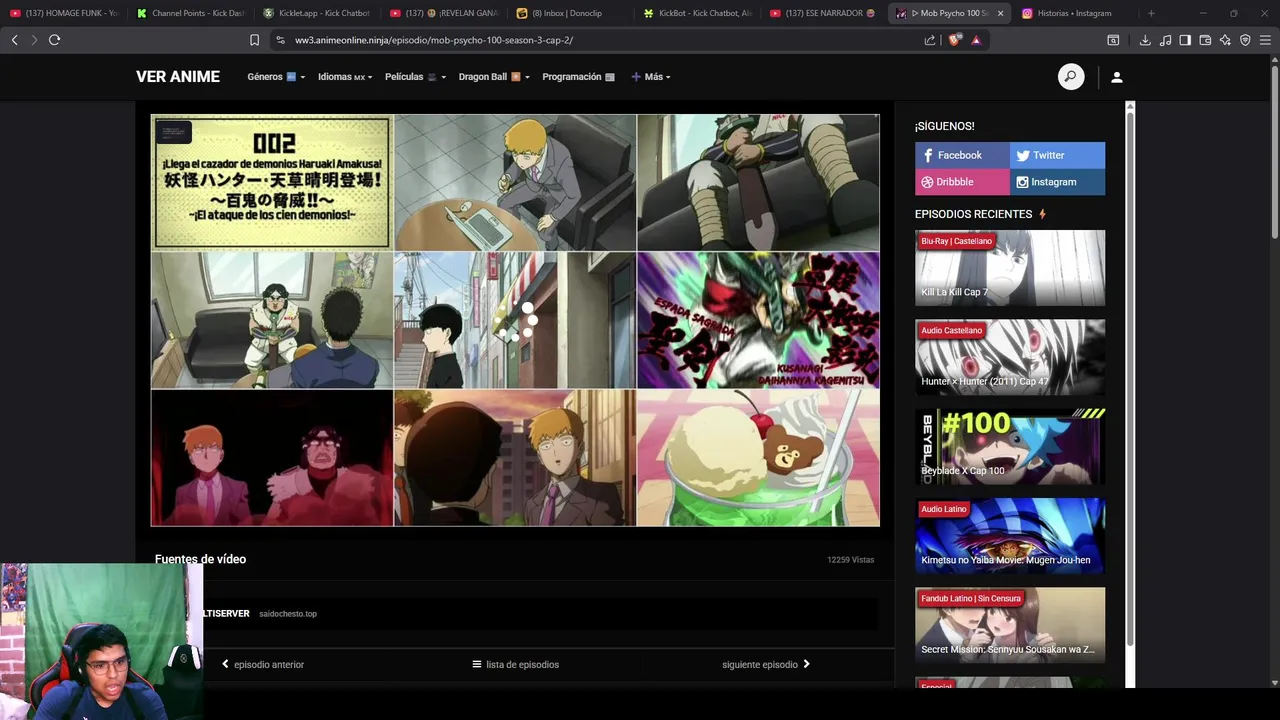Click the browser back arrow
1280x720 pixels.
tap(14, 40)
